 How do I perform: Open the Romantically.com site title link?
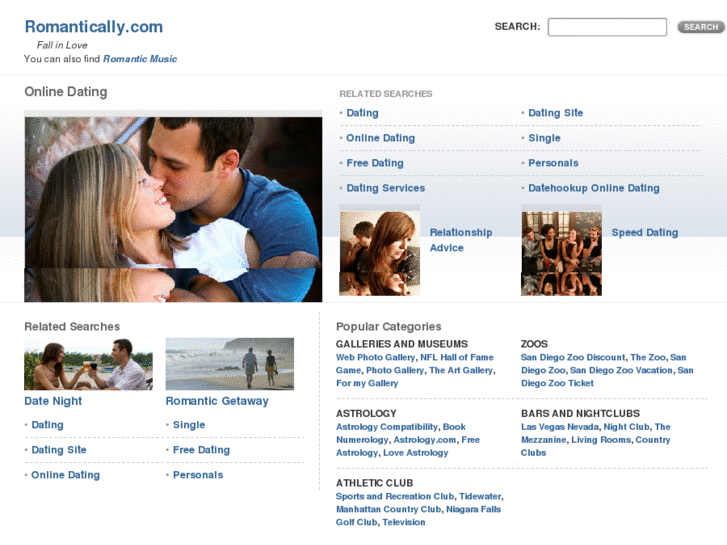point(94,27)
